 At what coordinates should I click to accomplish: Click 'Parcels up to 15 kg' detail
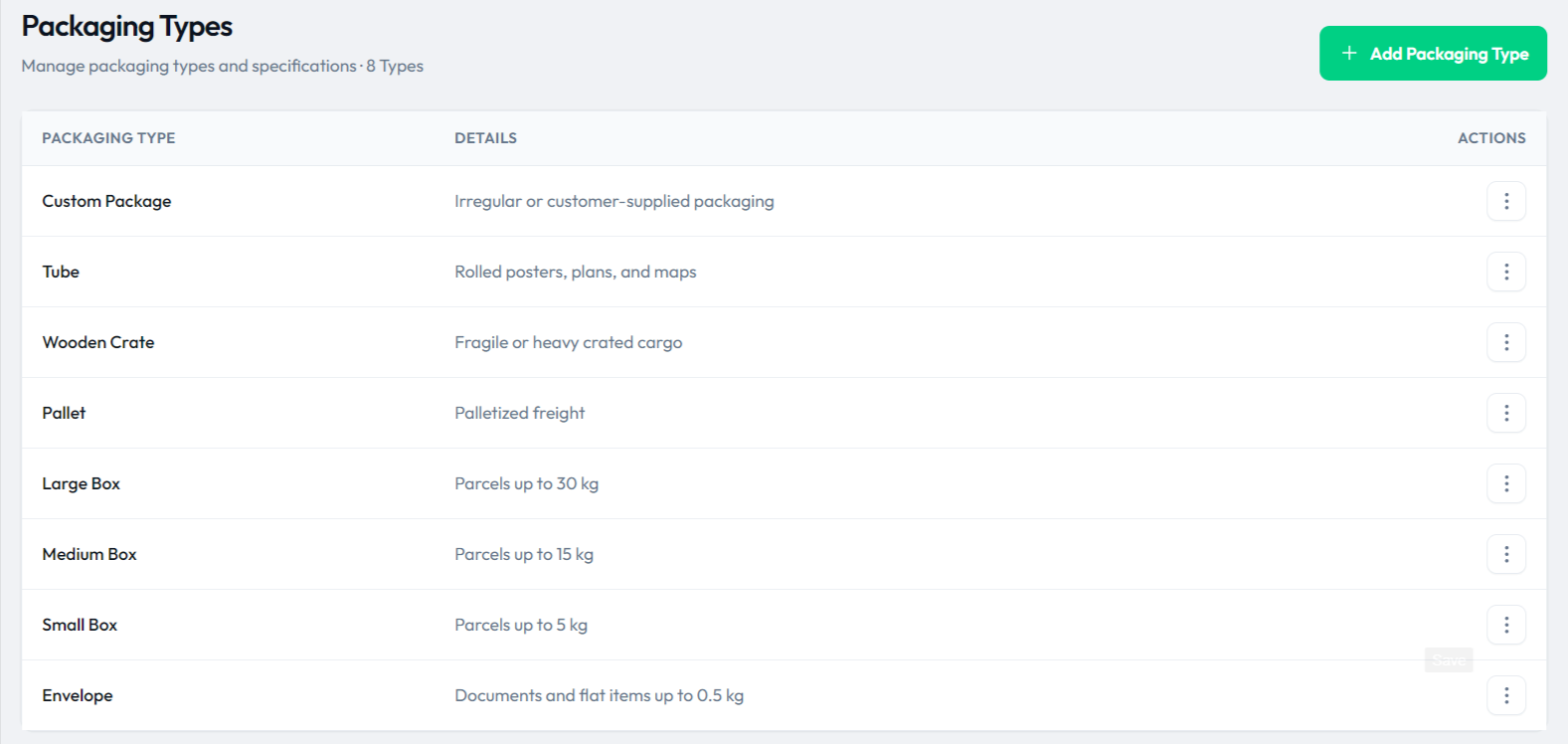(524, 554)
